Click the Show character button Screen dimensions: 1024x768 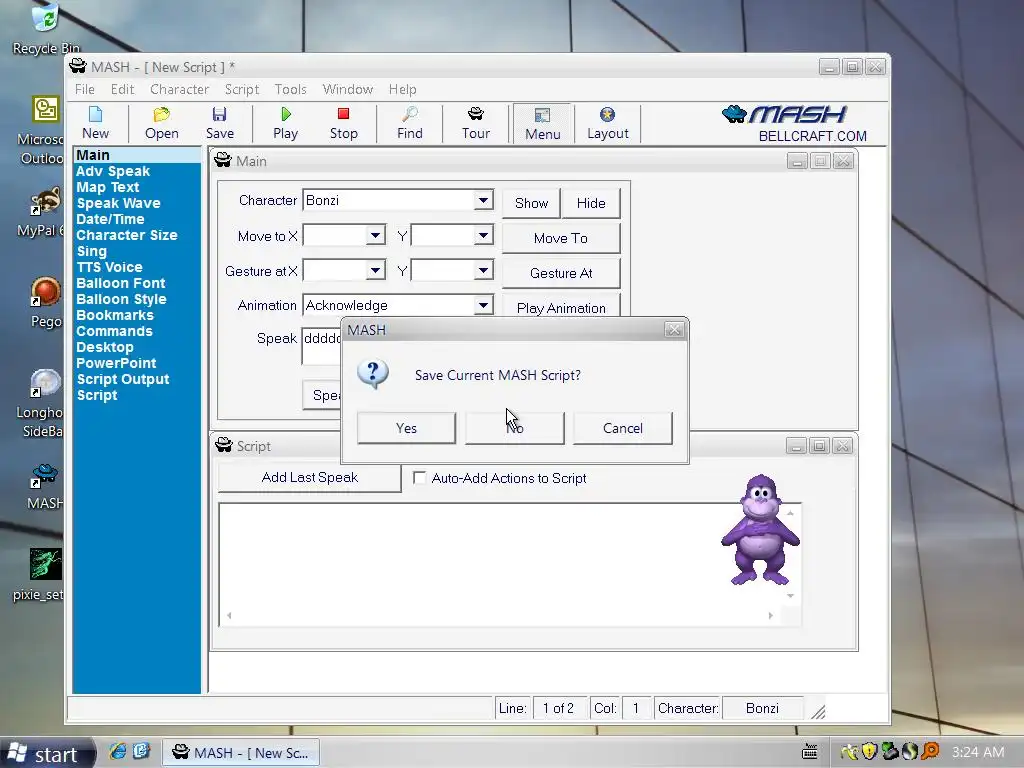(x=531, y=203)
